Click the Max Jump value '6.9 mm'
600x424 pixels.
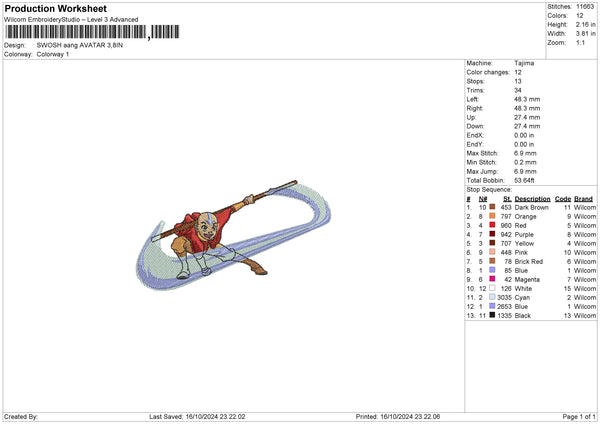pyautogui.click(x=525, y=171)
